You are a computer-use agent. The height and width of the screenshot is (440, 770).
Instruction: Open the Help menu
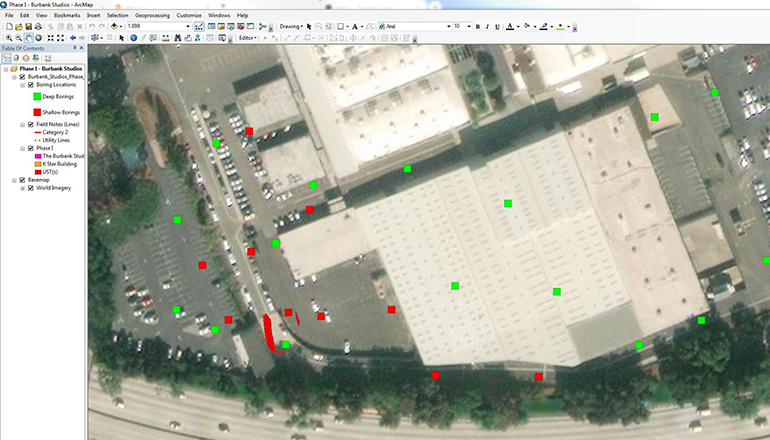point(243,15)
